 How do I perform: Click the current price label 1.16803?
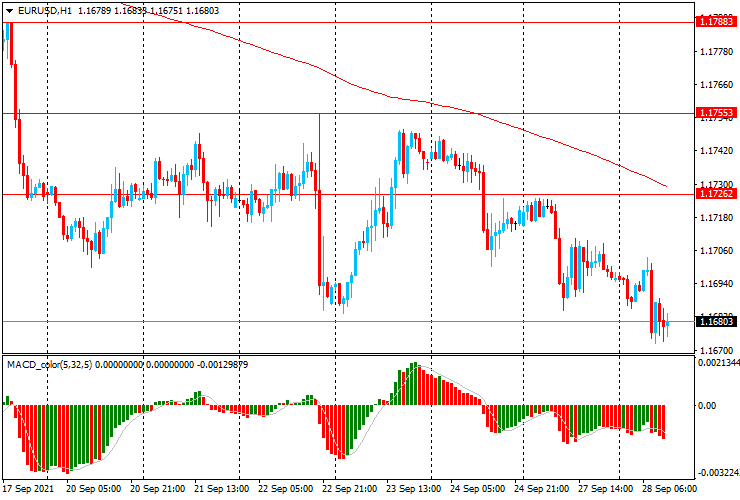[x=716, y=322]
